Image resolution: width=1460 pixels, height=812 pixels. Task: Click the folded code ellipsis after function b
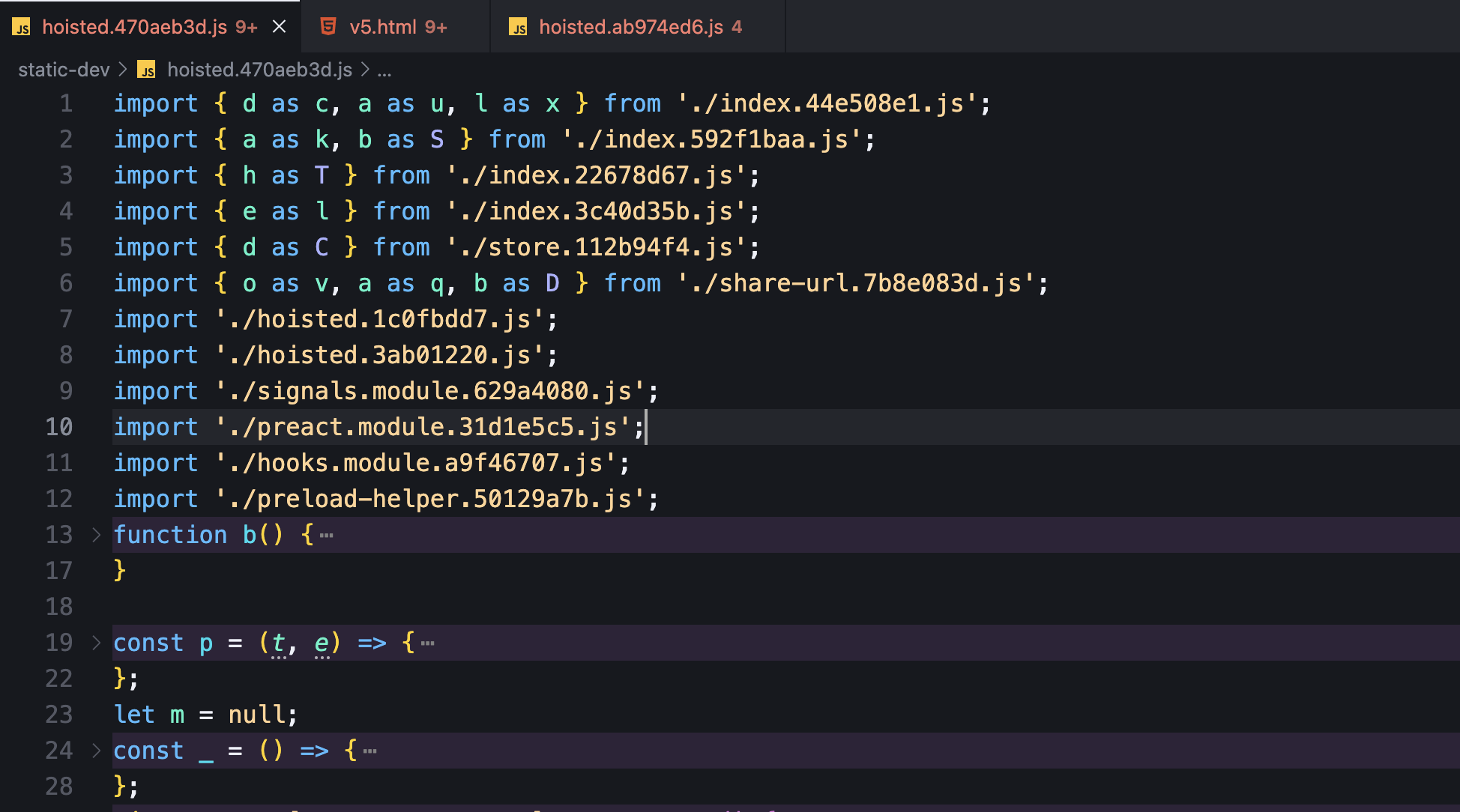point(326,534)
